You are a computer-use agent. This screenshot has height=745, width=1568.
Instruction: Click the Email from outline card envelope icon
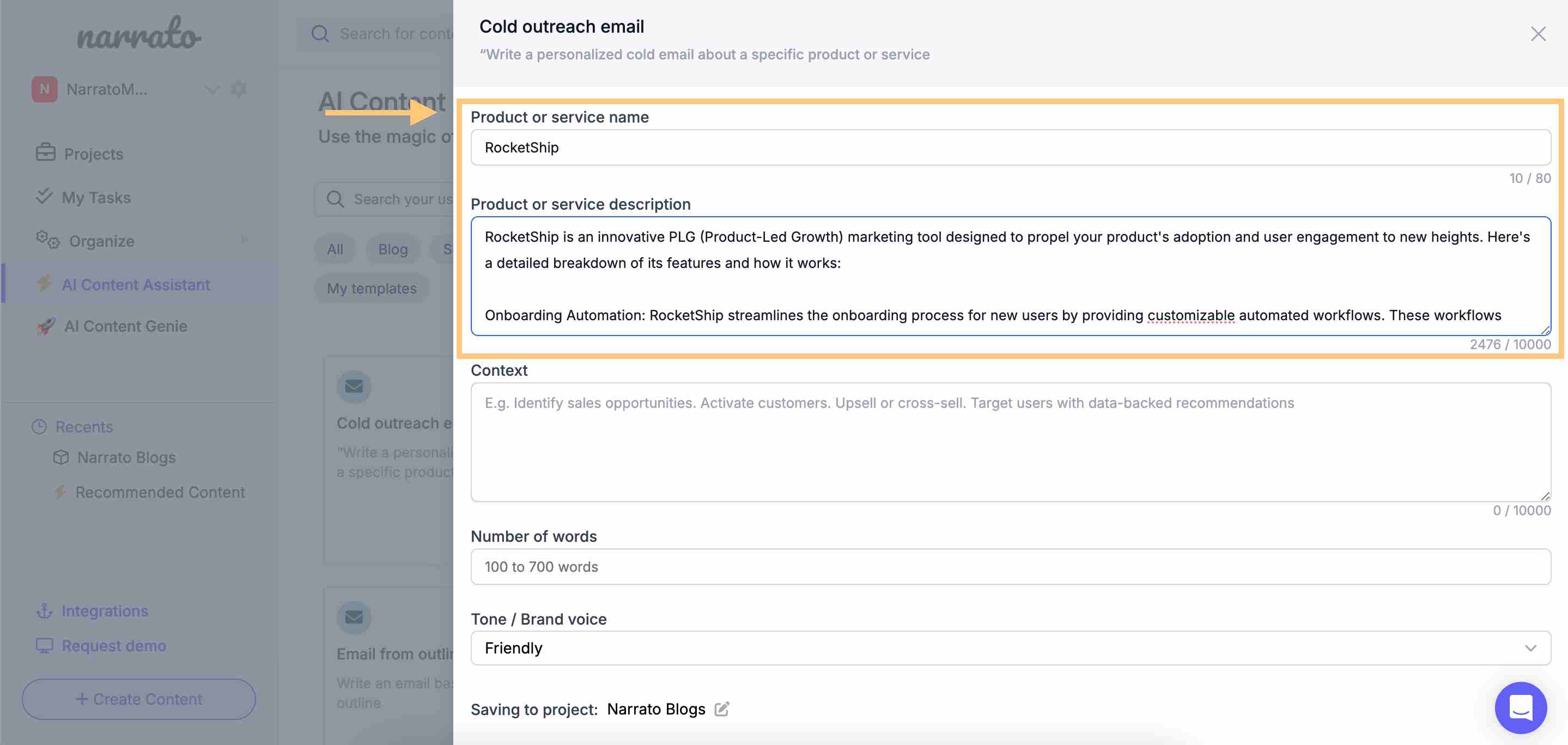point(354,617)
